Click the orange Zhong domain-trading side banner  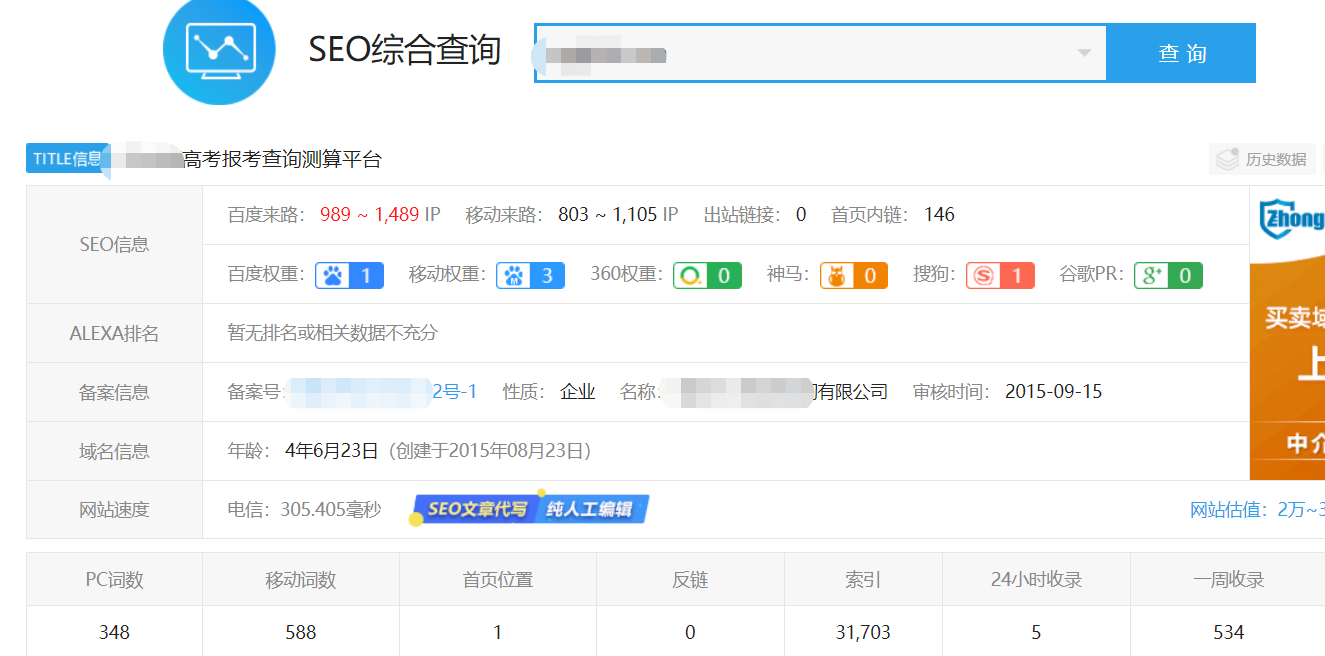(x=1290, y=330)
